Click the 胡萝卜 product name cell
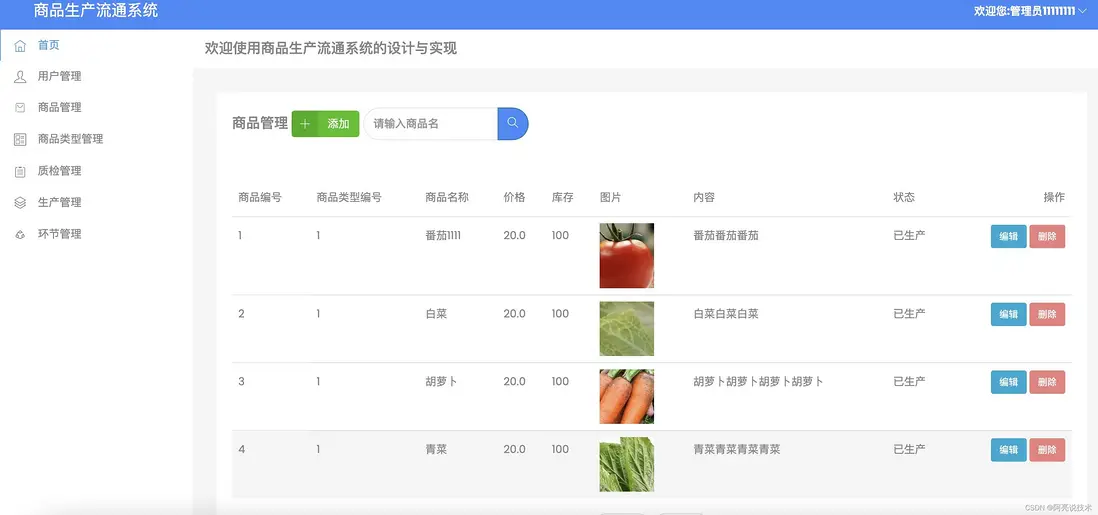The width and height of the screenshot is (1098, 515). click(441, 381)
